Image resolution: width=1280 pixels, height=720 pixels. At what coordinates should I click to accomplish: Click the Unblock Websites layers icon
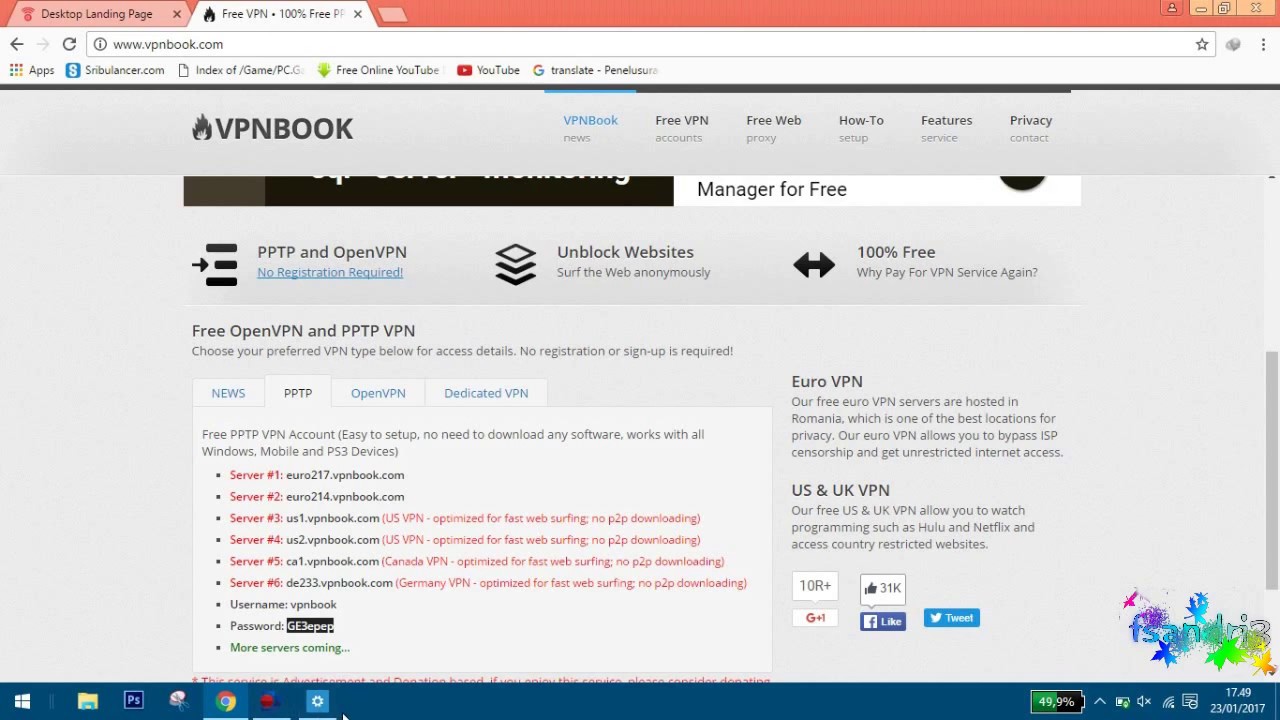(x=515, y=264)
